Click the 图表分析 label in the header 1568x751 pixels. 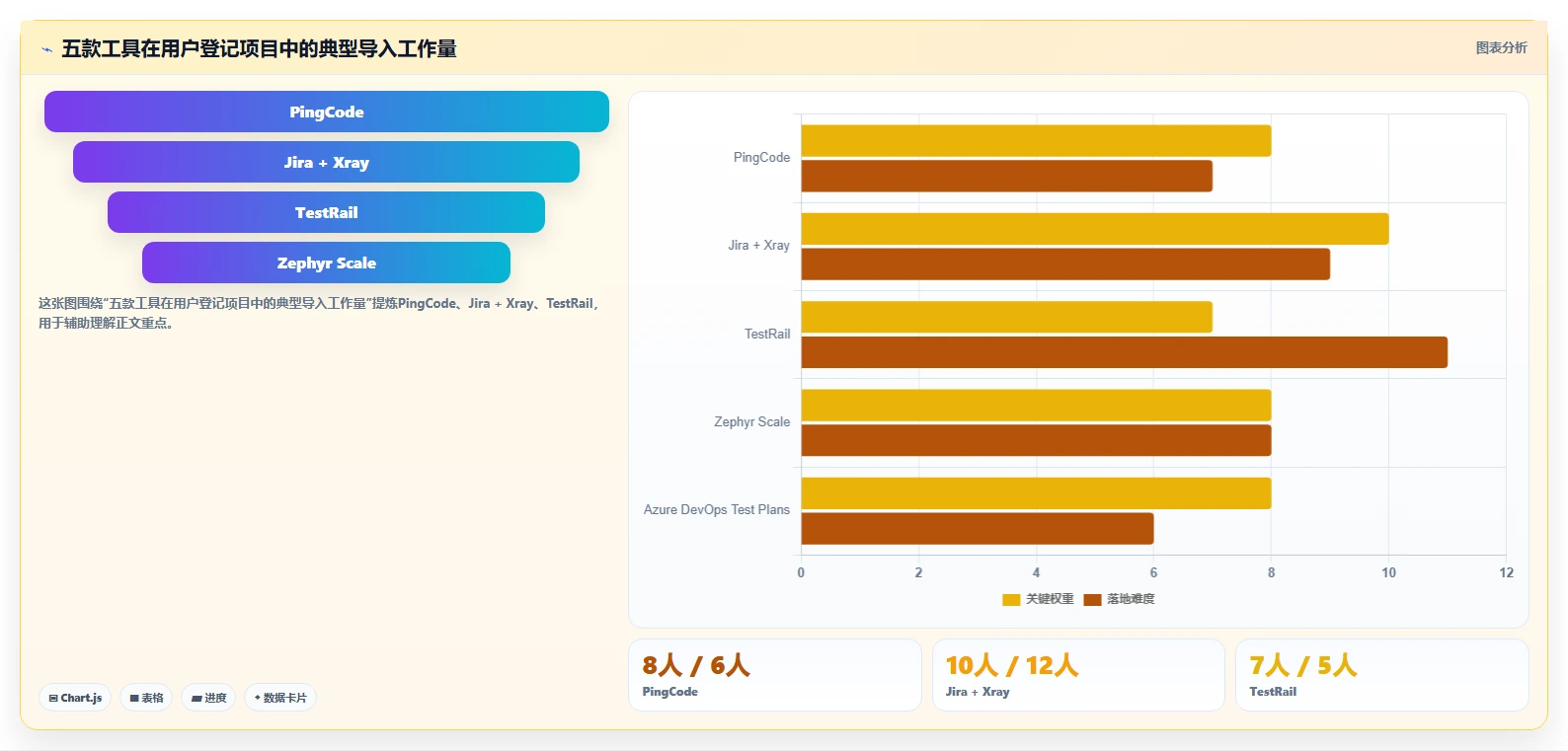click(x=1501, y=47)
